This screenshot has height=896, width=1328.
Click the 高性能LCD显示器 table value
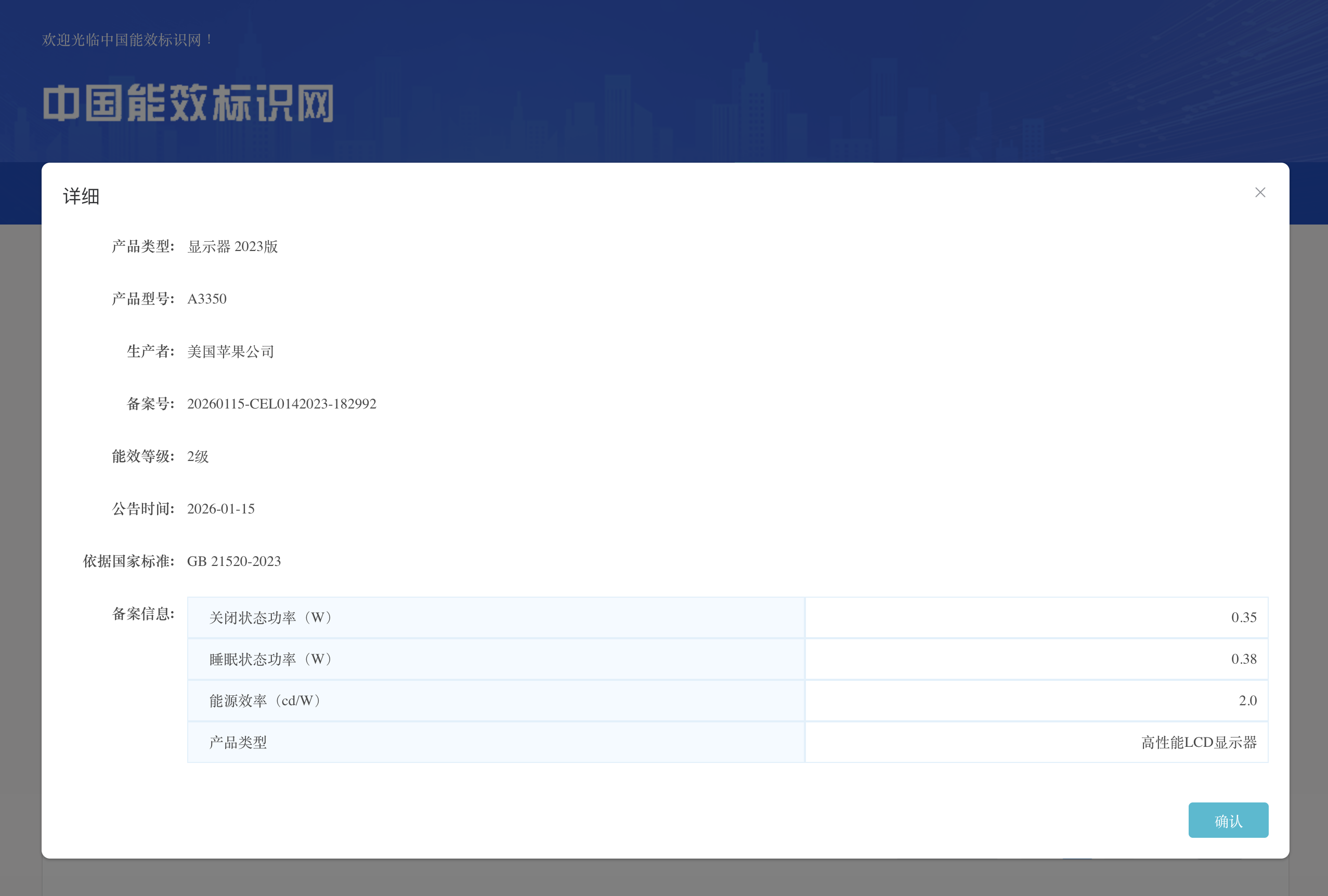coord(1199,742)
